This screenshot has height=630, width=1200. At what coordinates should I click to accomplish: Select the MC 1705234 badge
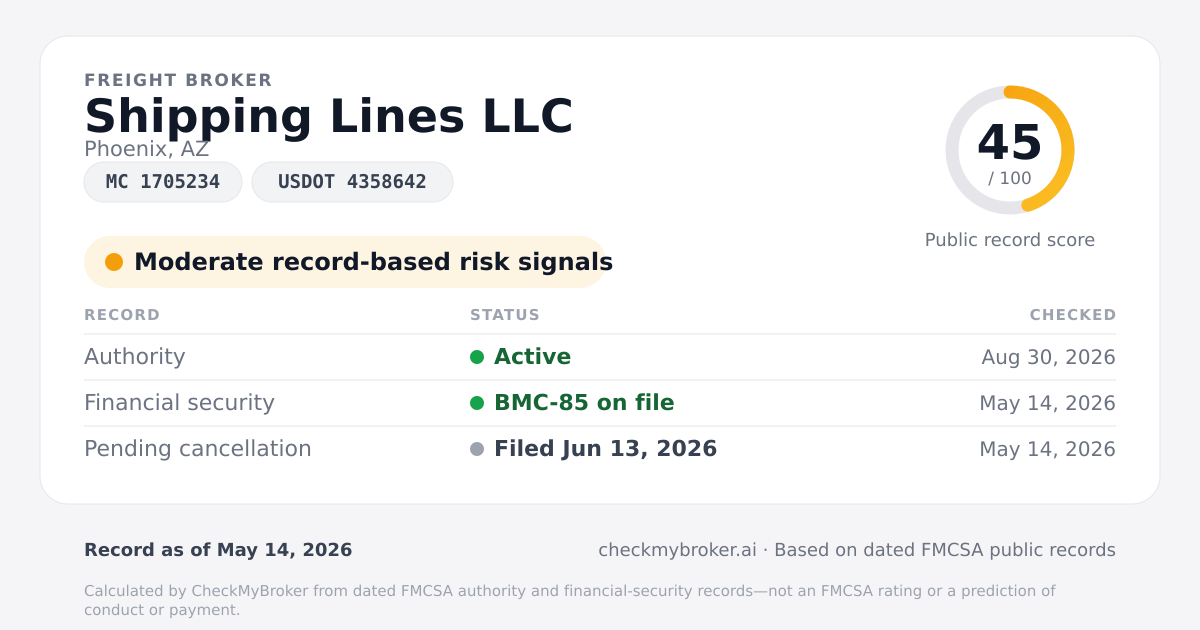(163, 182)
